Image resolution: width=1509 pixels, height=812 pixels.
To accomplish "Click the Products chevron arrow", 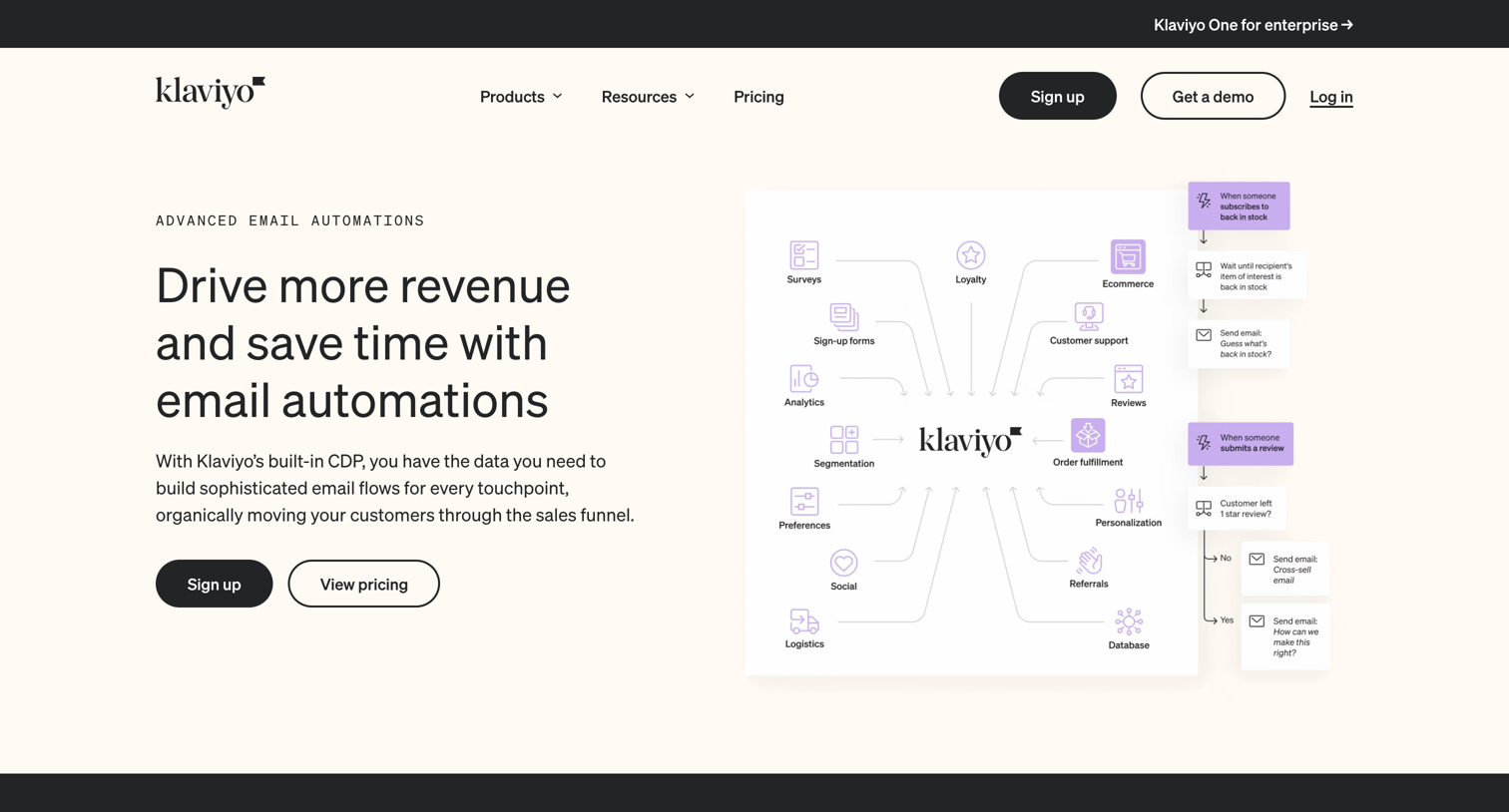I will [x=557, y=97].
